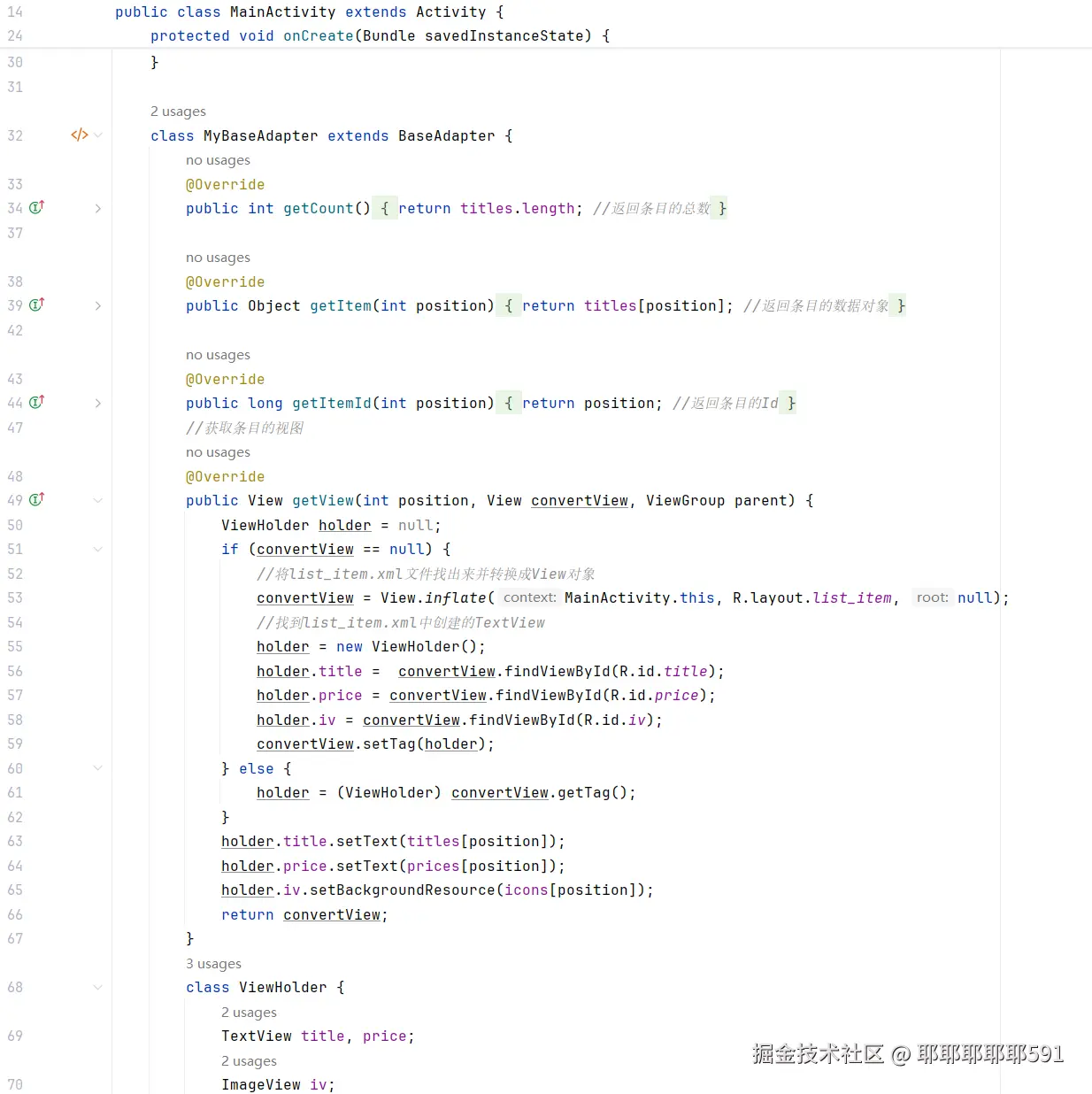Click the 'root:' inlay hint in inflate call

(933, 598)
